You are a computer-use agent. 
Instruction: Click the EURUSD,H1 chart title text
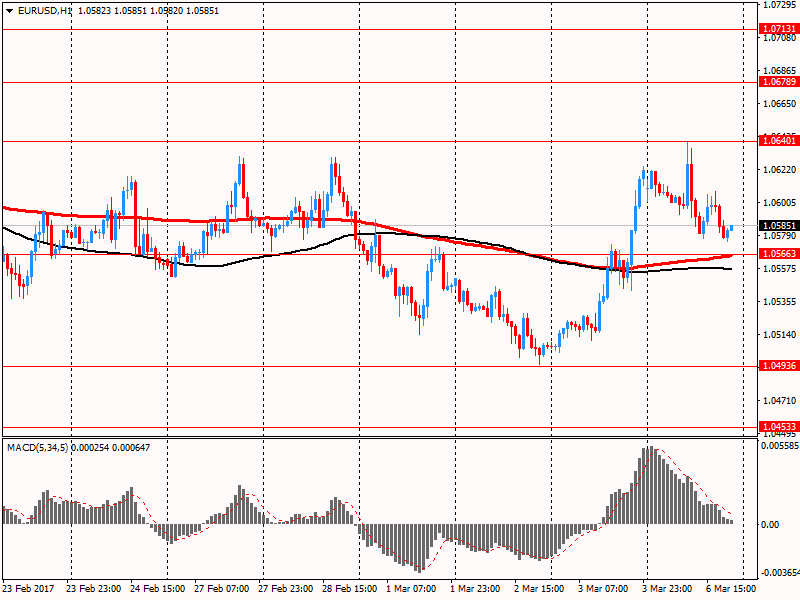(x=45, y=11)
